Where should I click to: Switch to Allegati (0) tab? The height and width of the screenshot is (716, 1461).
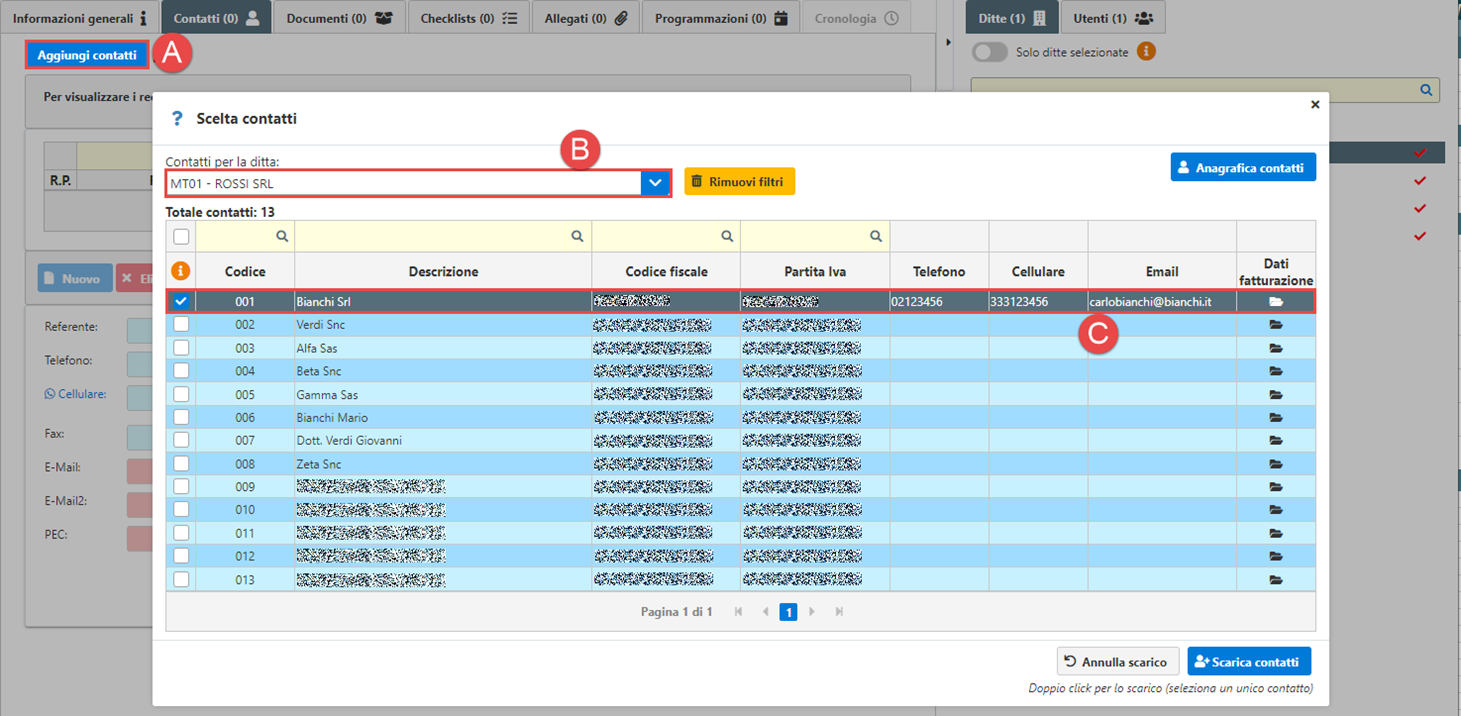[586, 18]
